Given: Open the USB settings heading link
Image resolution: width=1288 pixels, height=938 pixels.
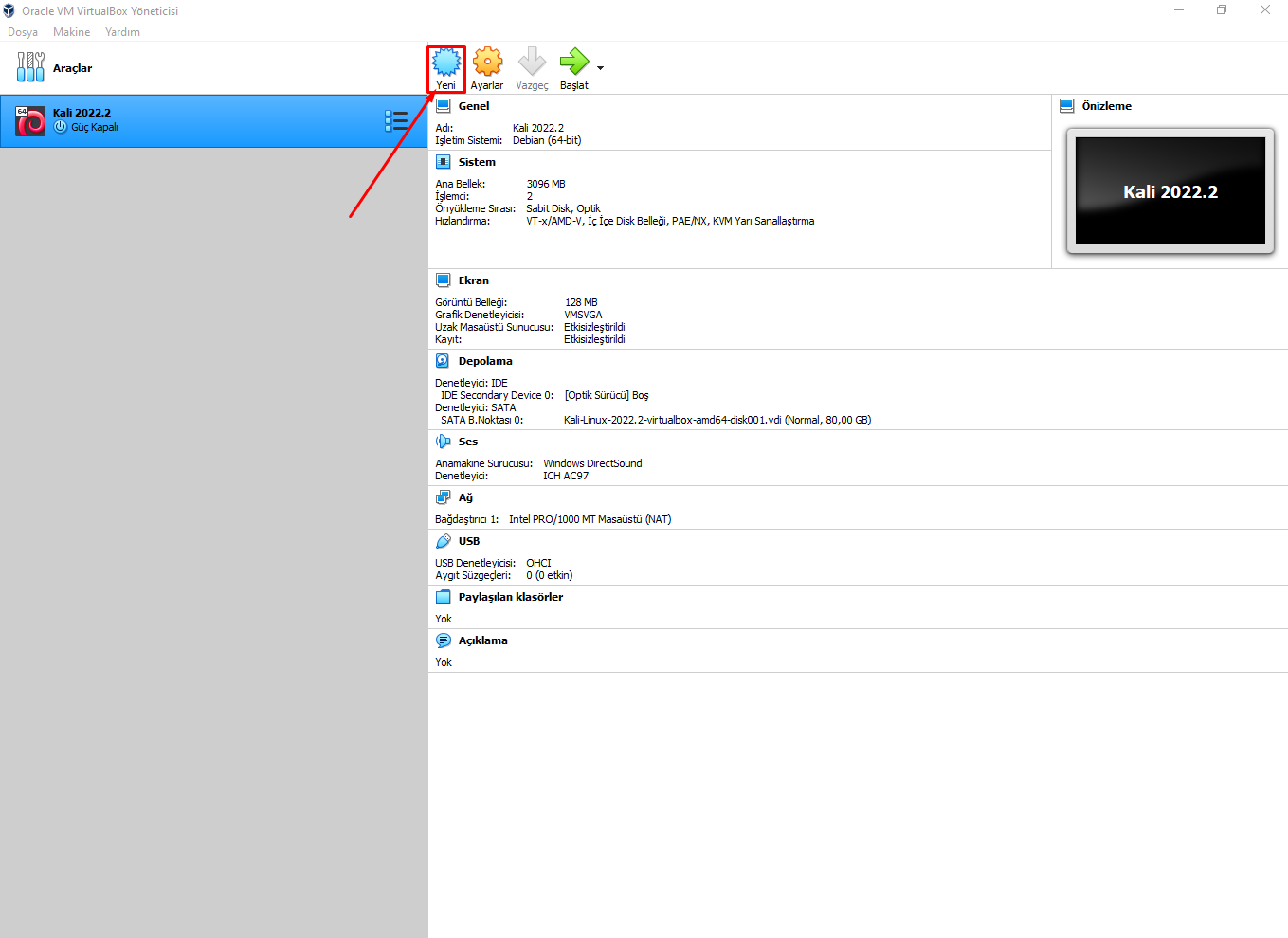Looking at the screenshot, I should click(x=469, y=541).
